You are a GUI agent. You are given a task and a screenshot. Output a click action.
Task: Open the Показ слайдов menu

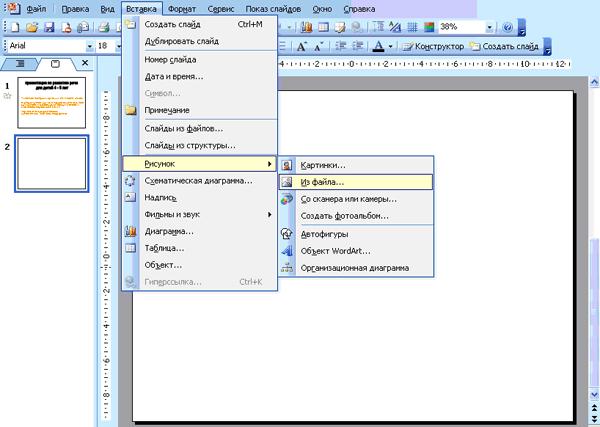(273, 9)
